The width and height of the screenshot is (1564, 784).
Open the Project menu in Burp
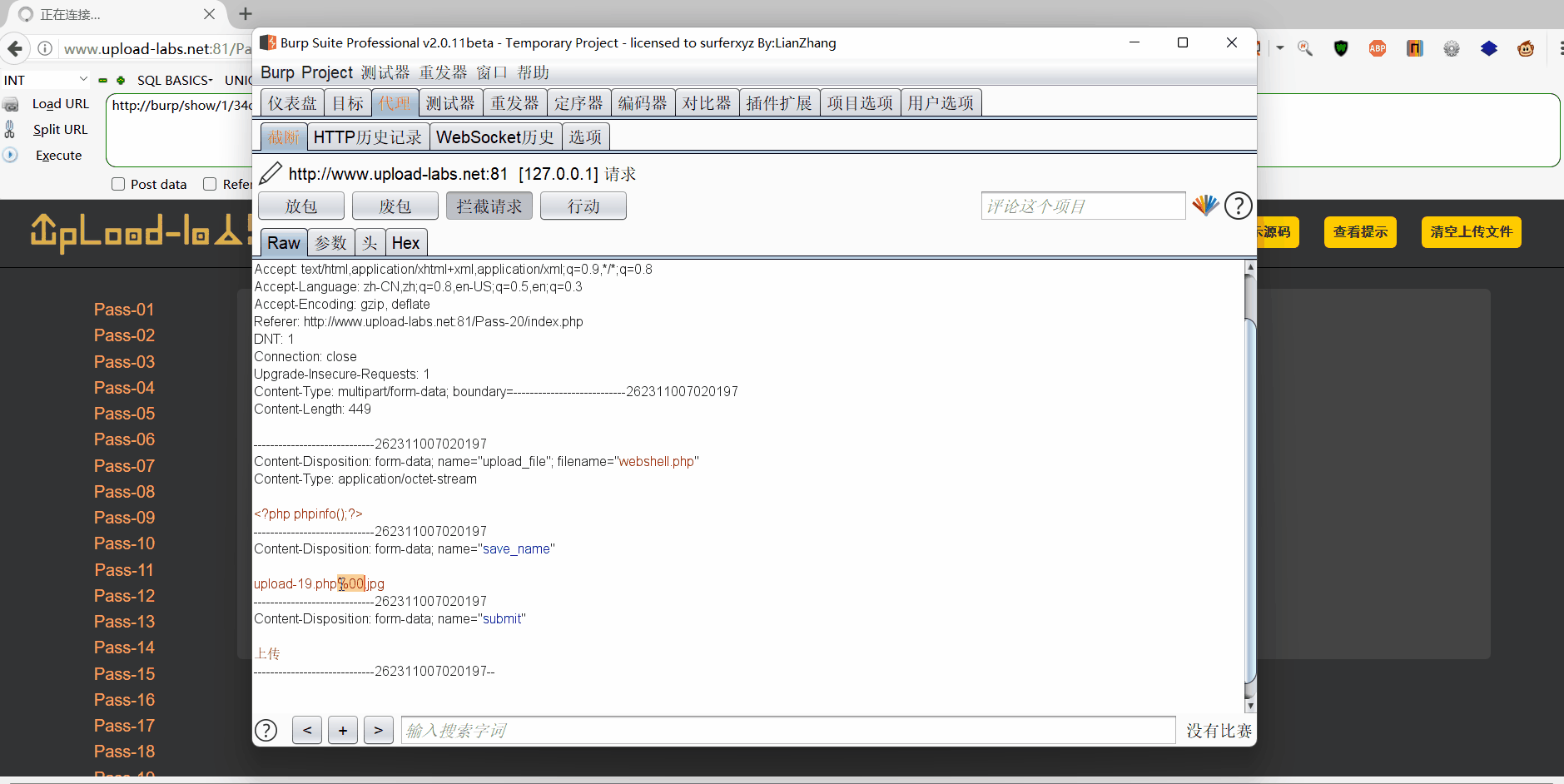click(327, 72)
